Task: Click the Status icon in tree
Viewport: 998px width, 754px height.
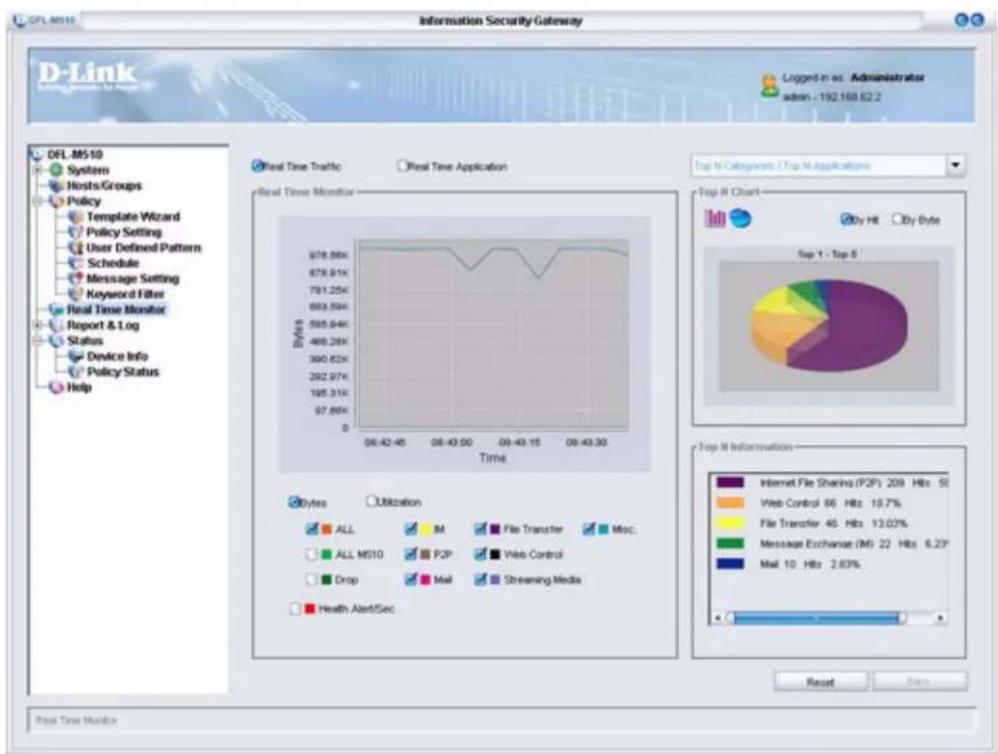Action: [57, 340]
